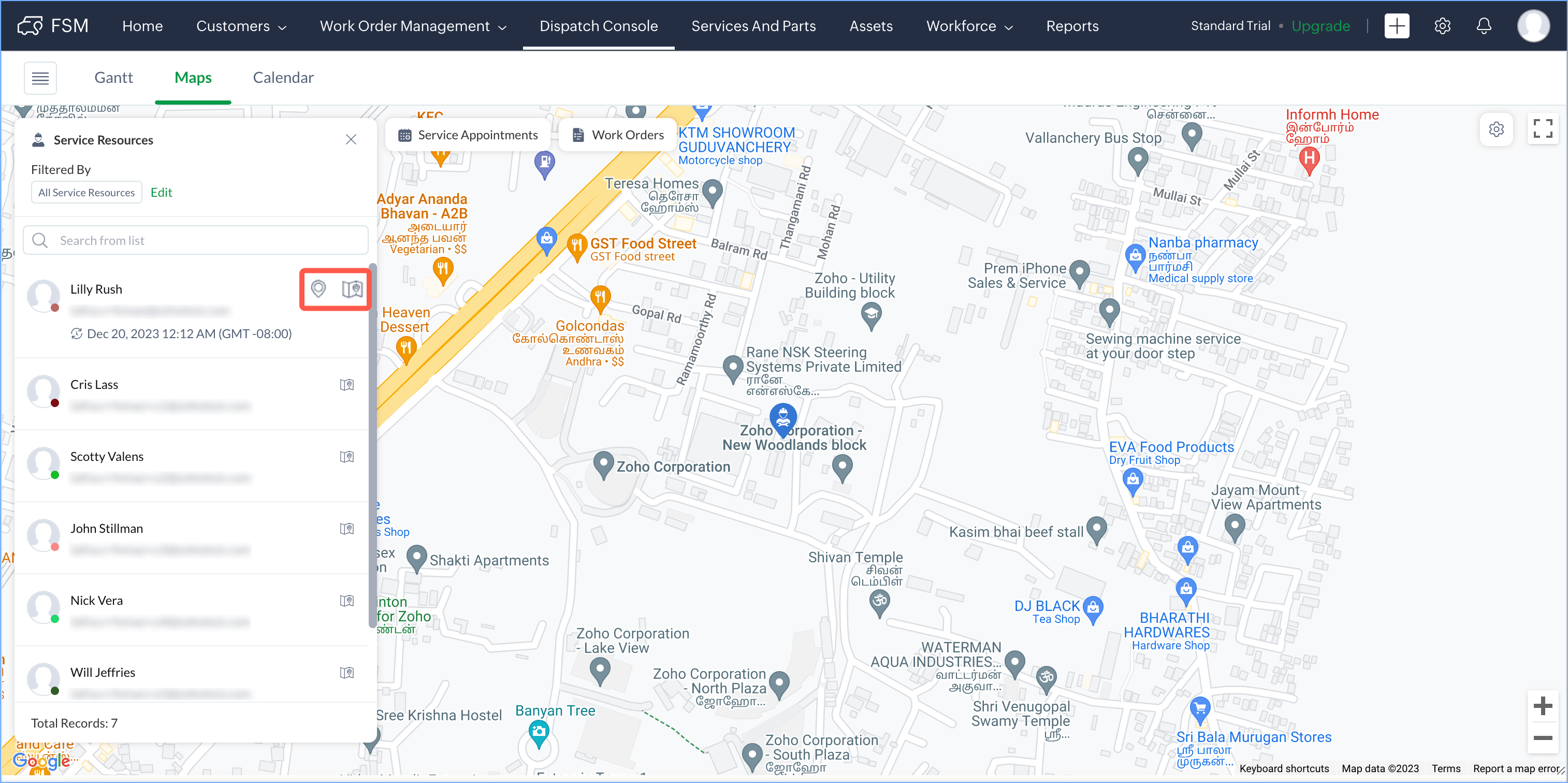This screenshot has height=783, width=1568.
Task: Click the quick create plus icon
Action: 1397,25
